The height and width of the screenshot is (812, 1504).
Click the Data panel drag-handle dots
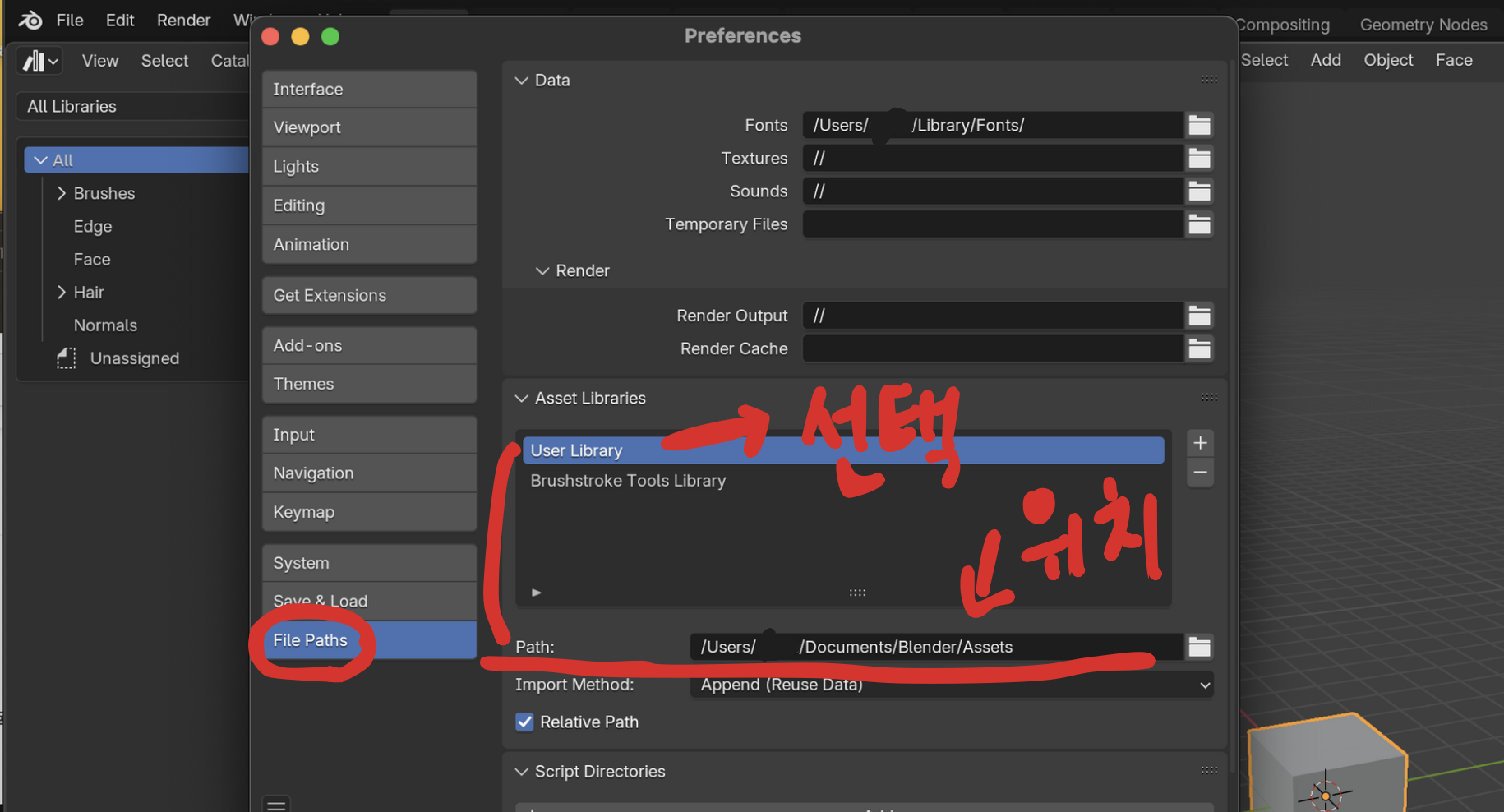coord(1209,80)
